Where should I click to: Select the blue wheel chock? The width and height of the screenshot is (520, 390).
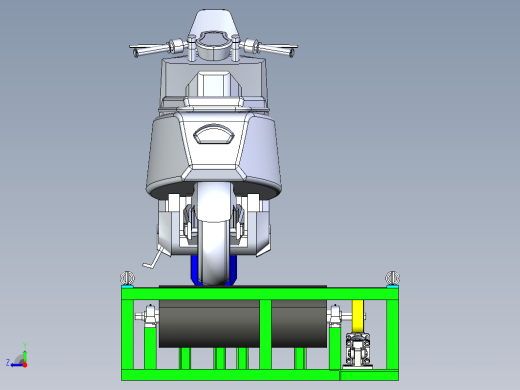[213, 271]
